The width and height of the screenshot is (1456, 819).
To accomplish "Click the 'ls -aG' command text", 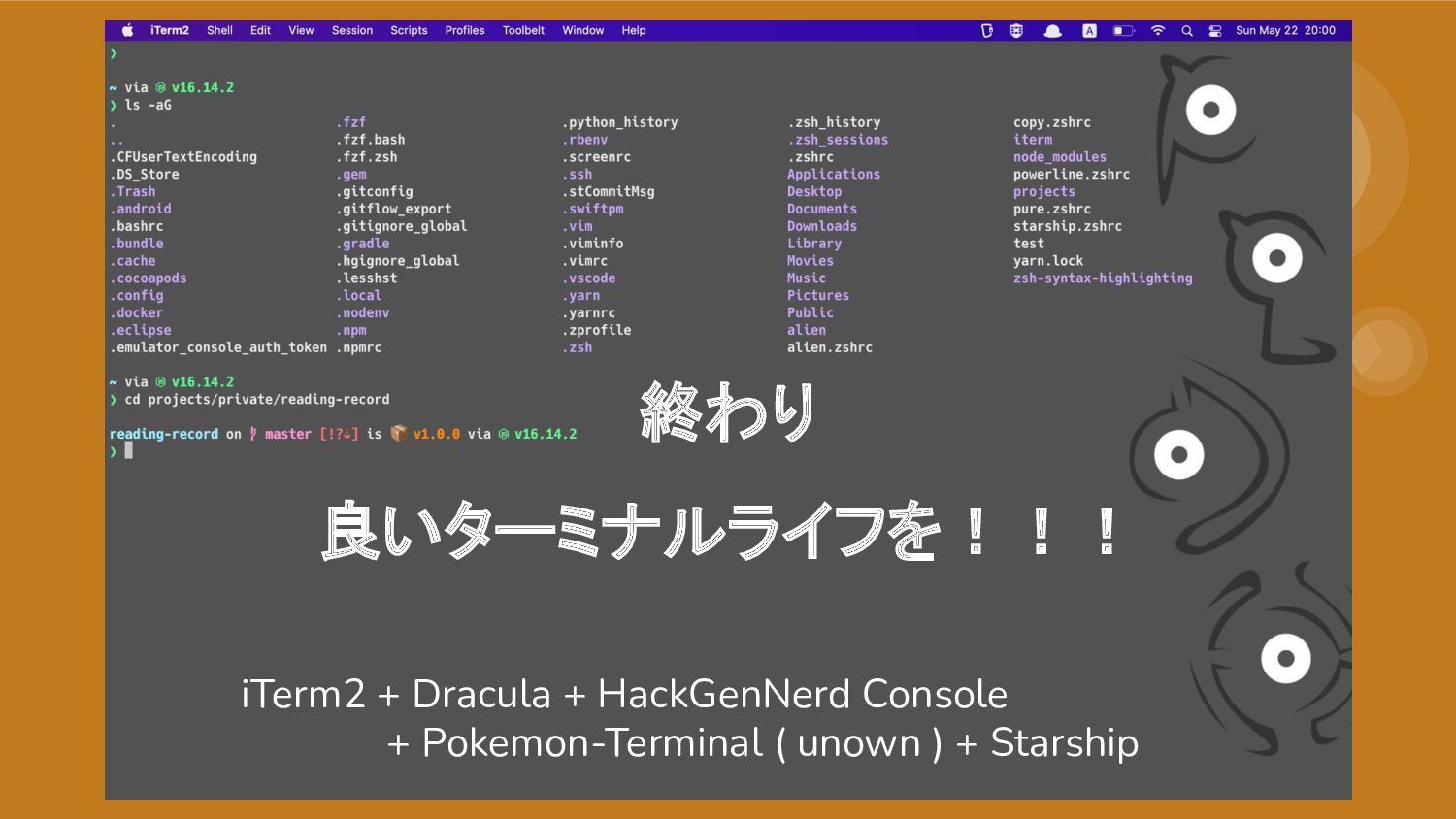I will [x=148, y=105].
